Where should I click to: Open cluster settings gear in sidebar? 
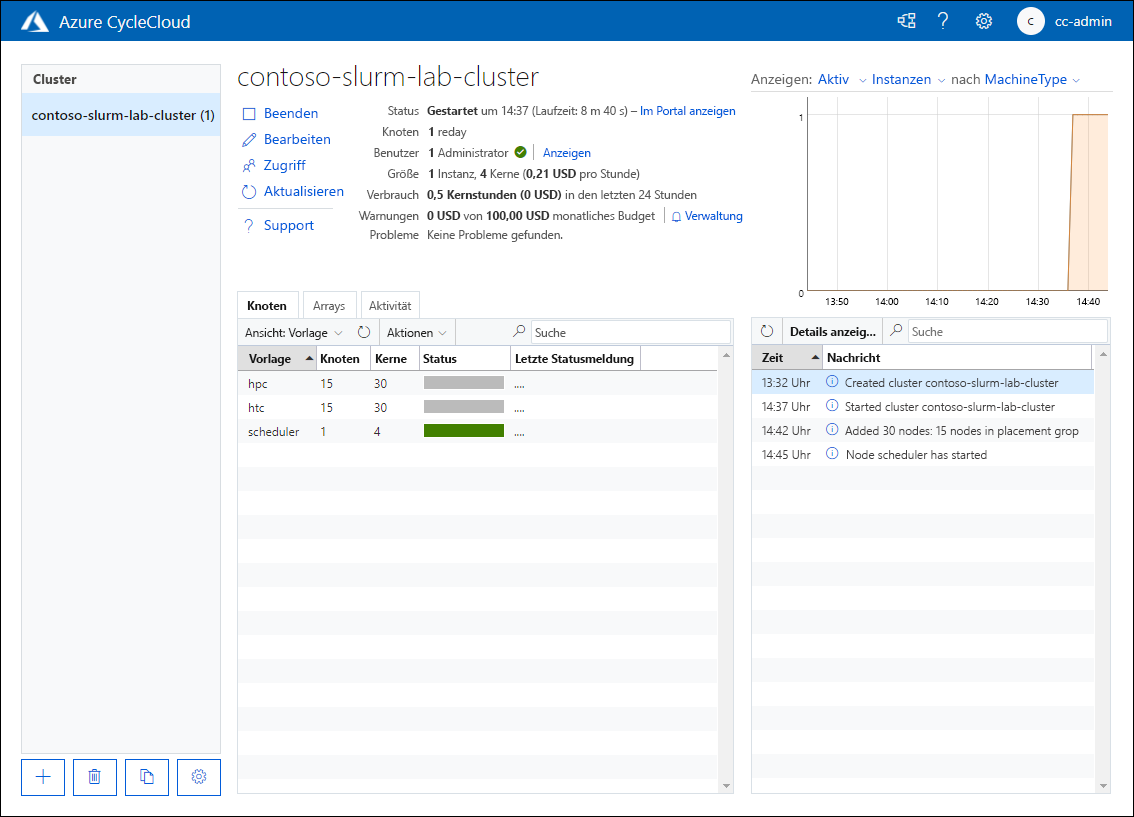pyautogui.click(x=199, y=777)
